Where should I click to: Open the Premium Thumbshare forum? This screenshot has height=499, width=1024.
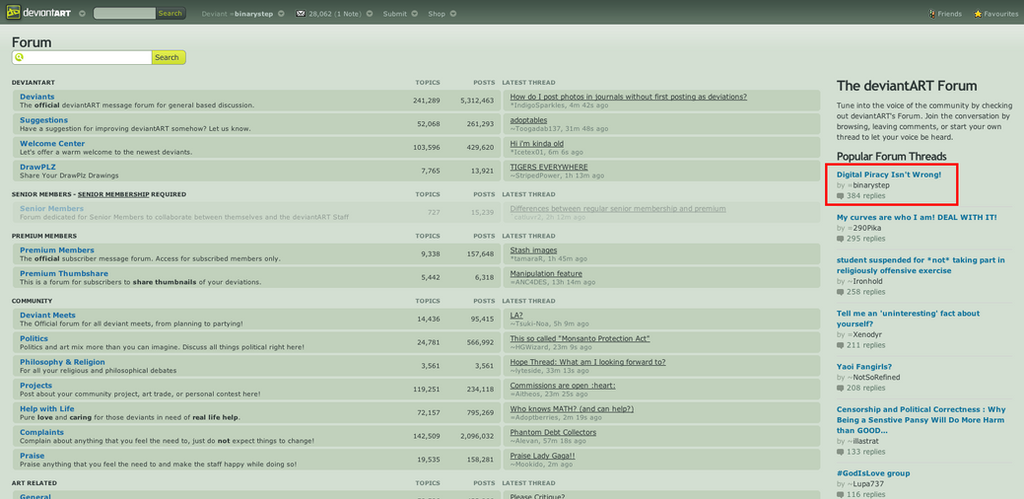click(64, 274)
